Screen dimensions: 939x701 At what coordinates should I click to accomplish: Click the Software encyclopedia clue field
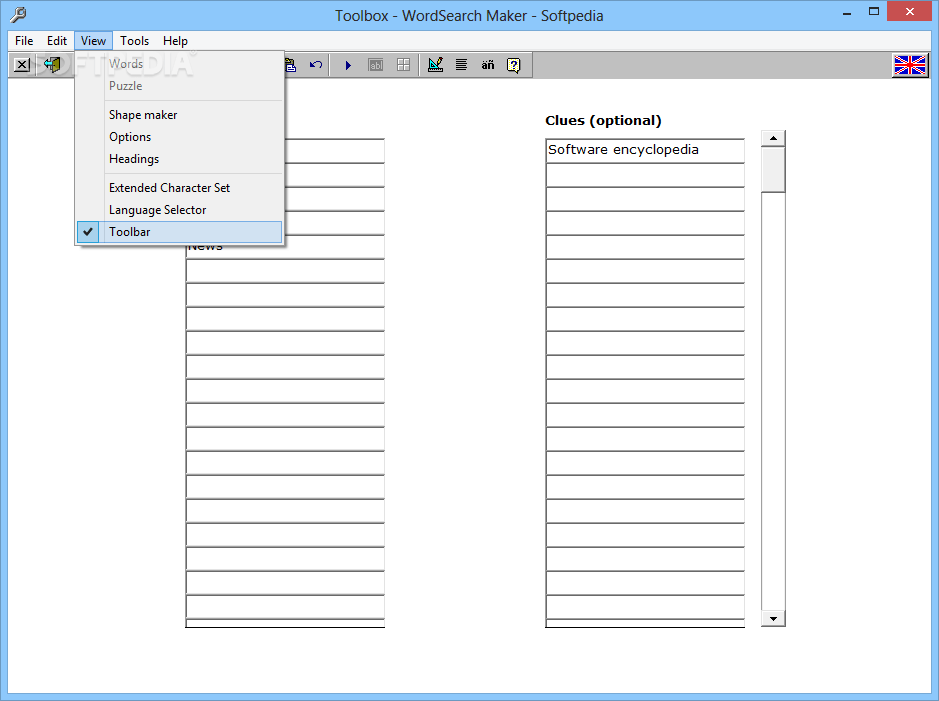[644, 149]
